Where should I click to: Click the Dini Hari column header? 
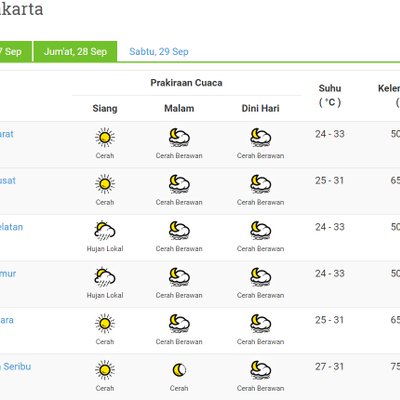(x=260, y=108)
